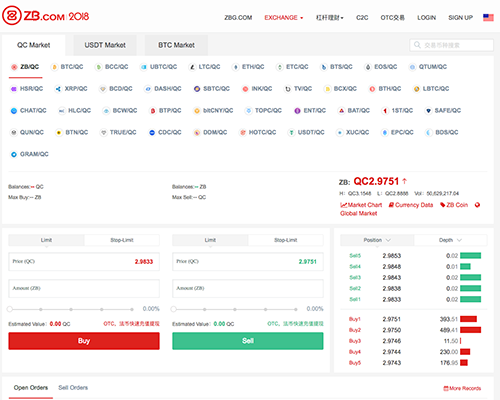Image resolution: width=500 pixels, height=400 pixels.
Task: Click the Sell1 price 2.9833 row
Action: [x=415, y=299]
